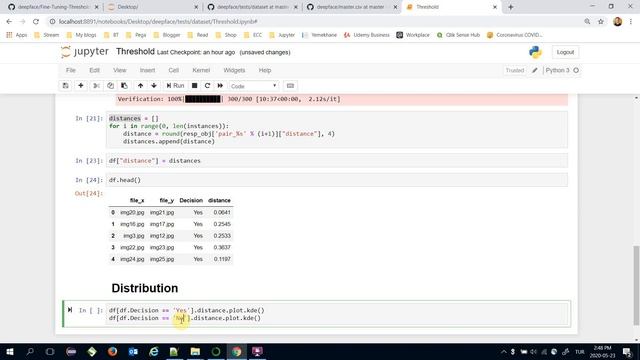Reload the current page

[36, 22]
